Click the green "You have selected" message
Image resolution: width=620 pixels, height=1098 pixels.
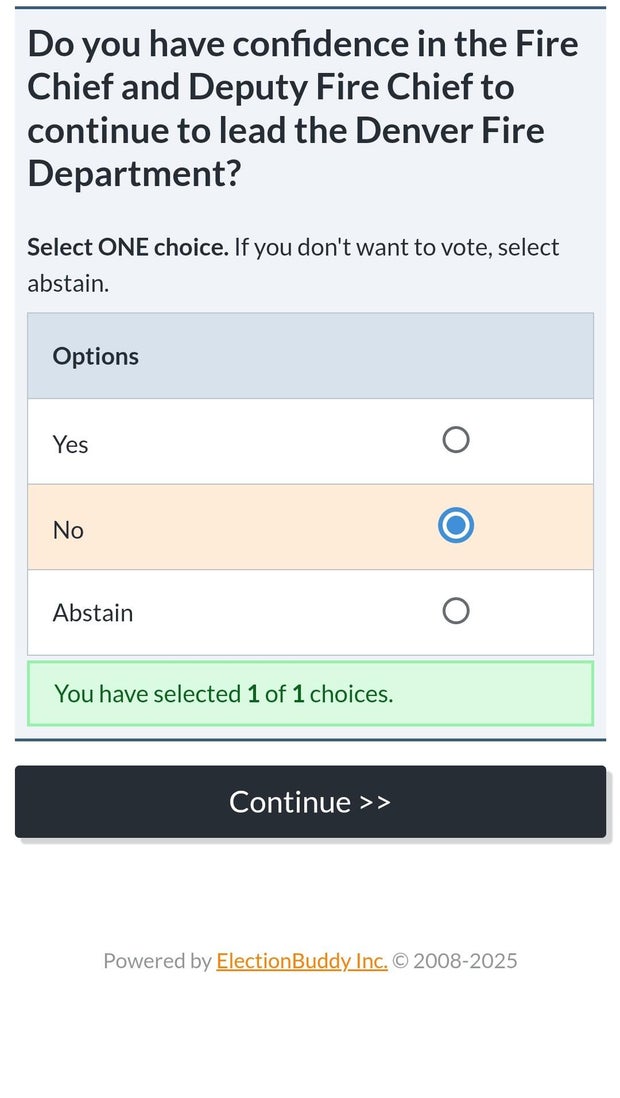click(223, 693)
